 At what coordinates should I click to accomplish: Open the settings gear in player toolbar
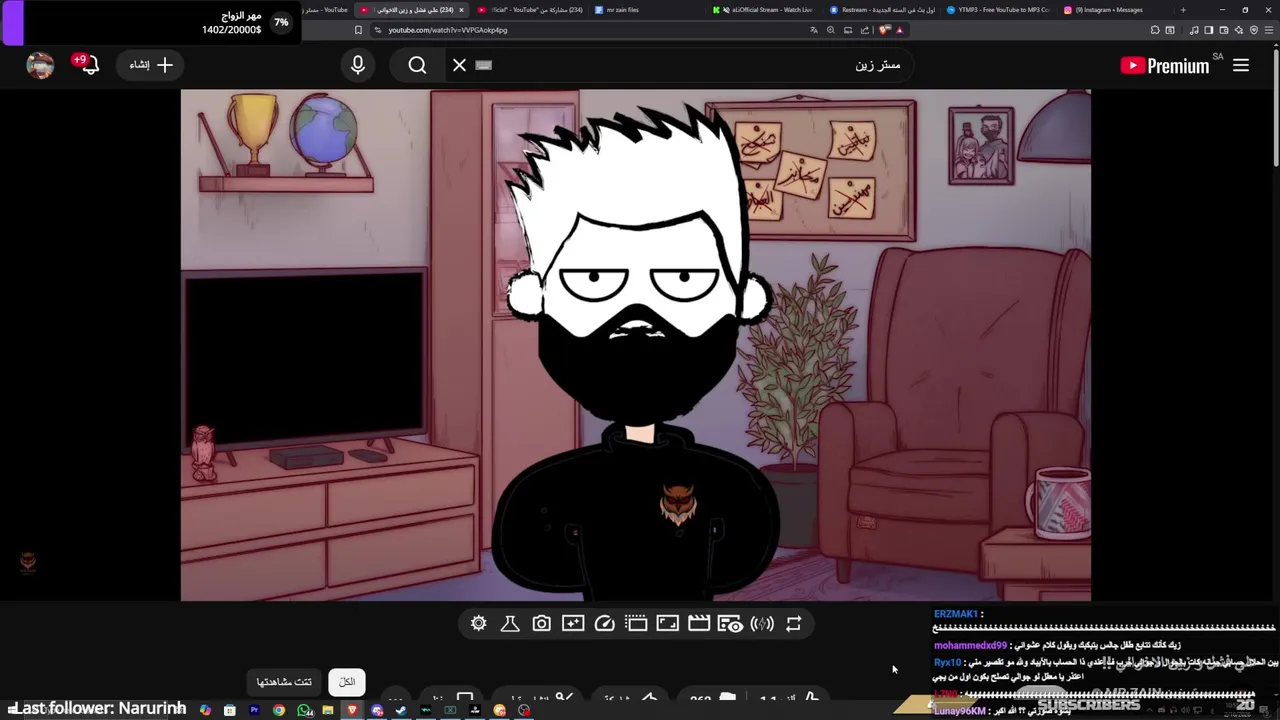coord(479,624)
